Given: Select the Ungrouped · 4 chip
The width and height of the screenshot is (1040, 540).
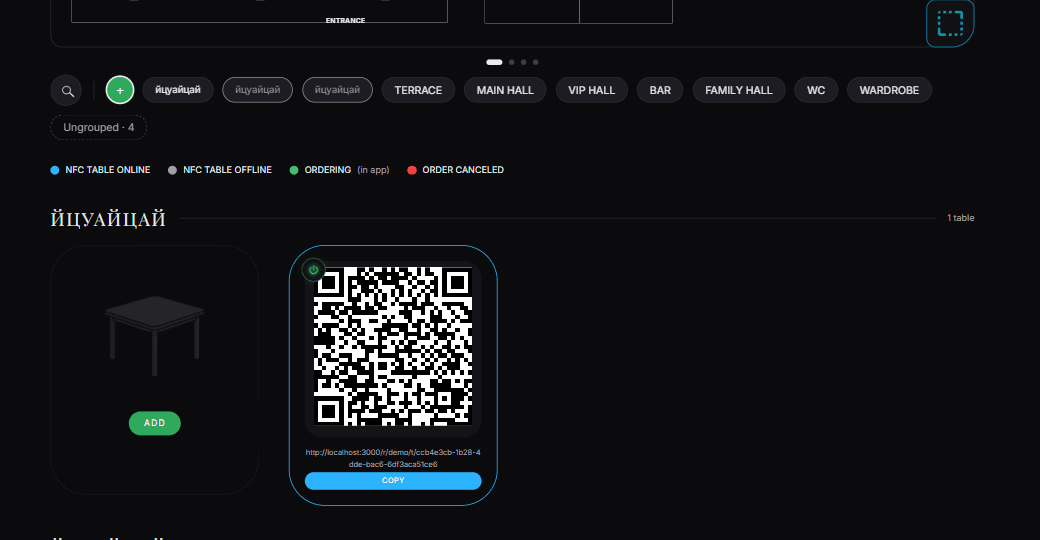Looking at the screenshot, I should point(99,127).
